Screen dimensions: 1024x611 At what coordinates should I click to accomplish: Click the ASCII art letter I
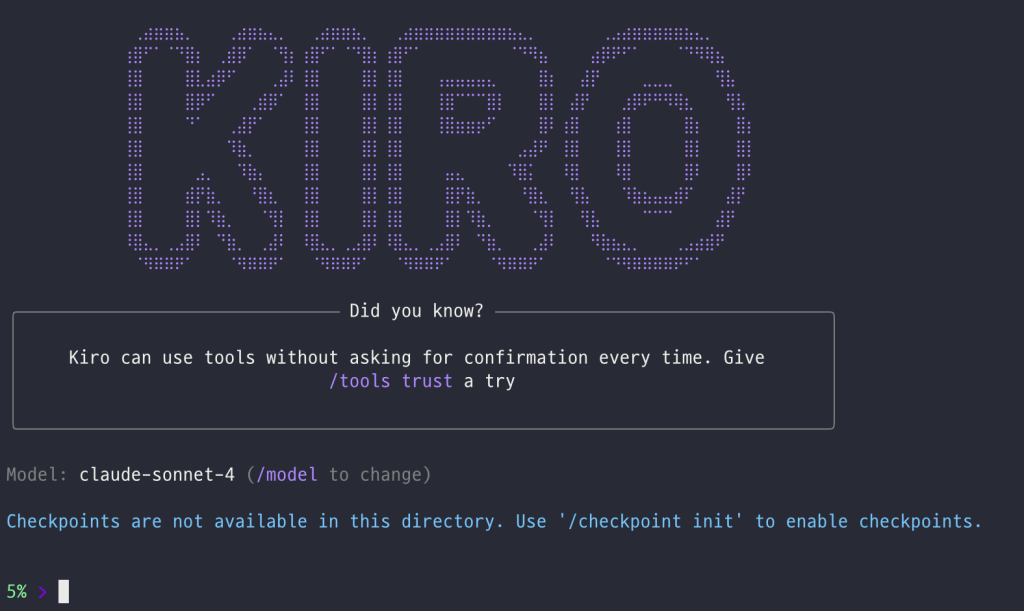pyautogui.click(x=340, y=148)
